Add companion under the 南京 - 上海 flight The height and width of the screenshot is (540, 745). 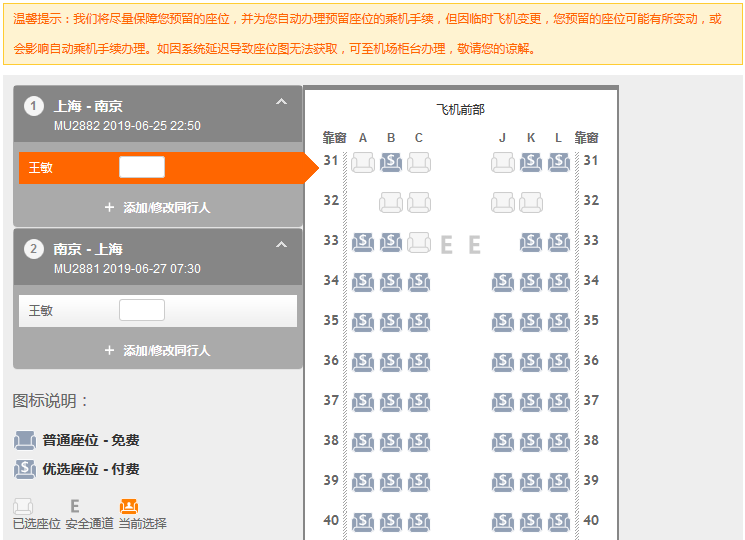coord(157,351)
